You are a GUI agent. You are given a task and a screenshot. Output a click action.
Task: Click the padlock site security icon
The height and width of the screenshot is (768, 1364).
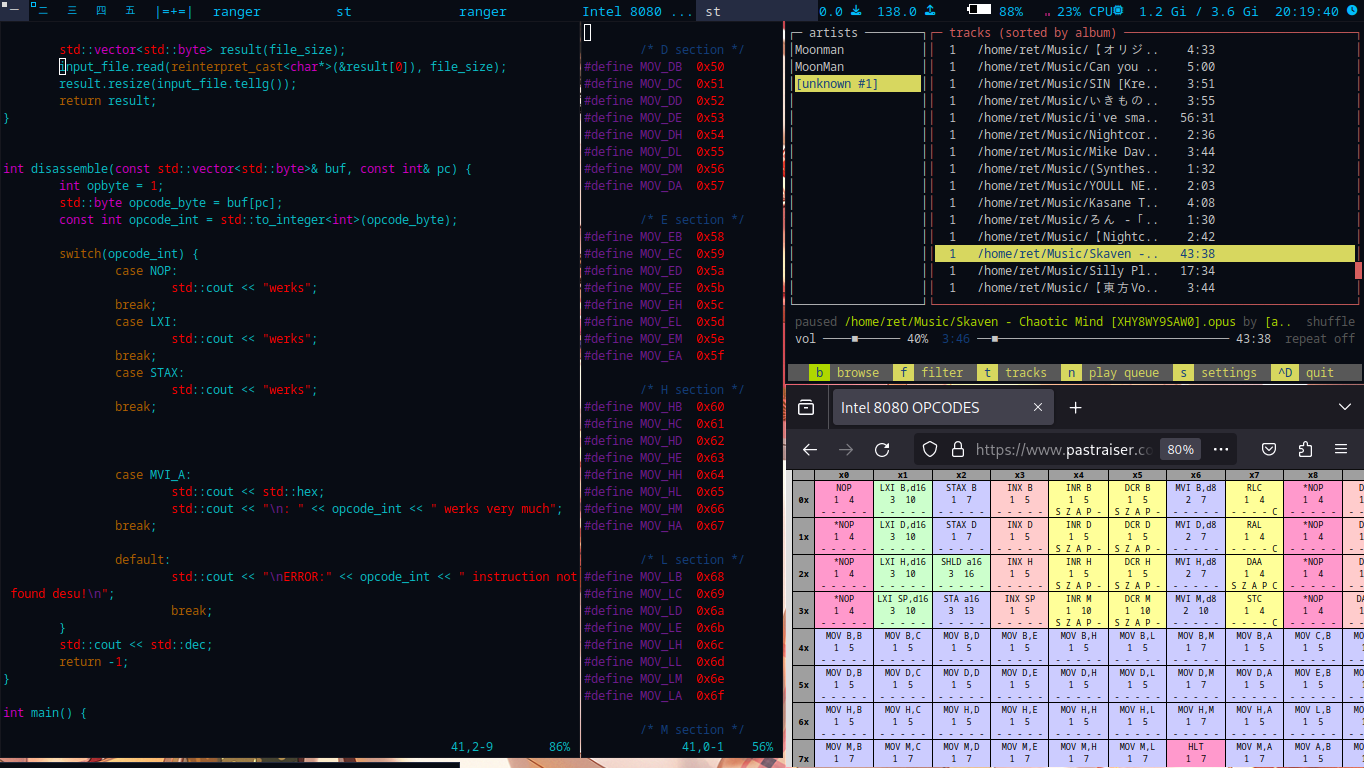click(x=957, y=450)
